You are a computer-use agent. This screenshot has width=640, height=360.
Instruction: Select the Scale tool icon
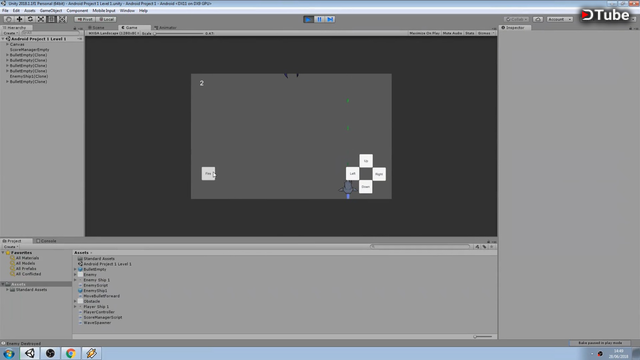[41, 19]
